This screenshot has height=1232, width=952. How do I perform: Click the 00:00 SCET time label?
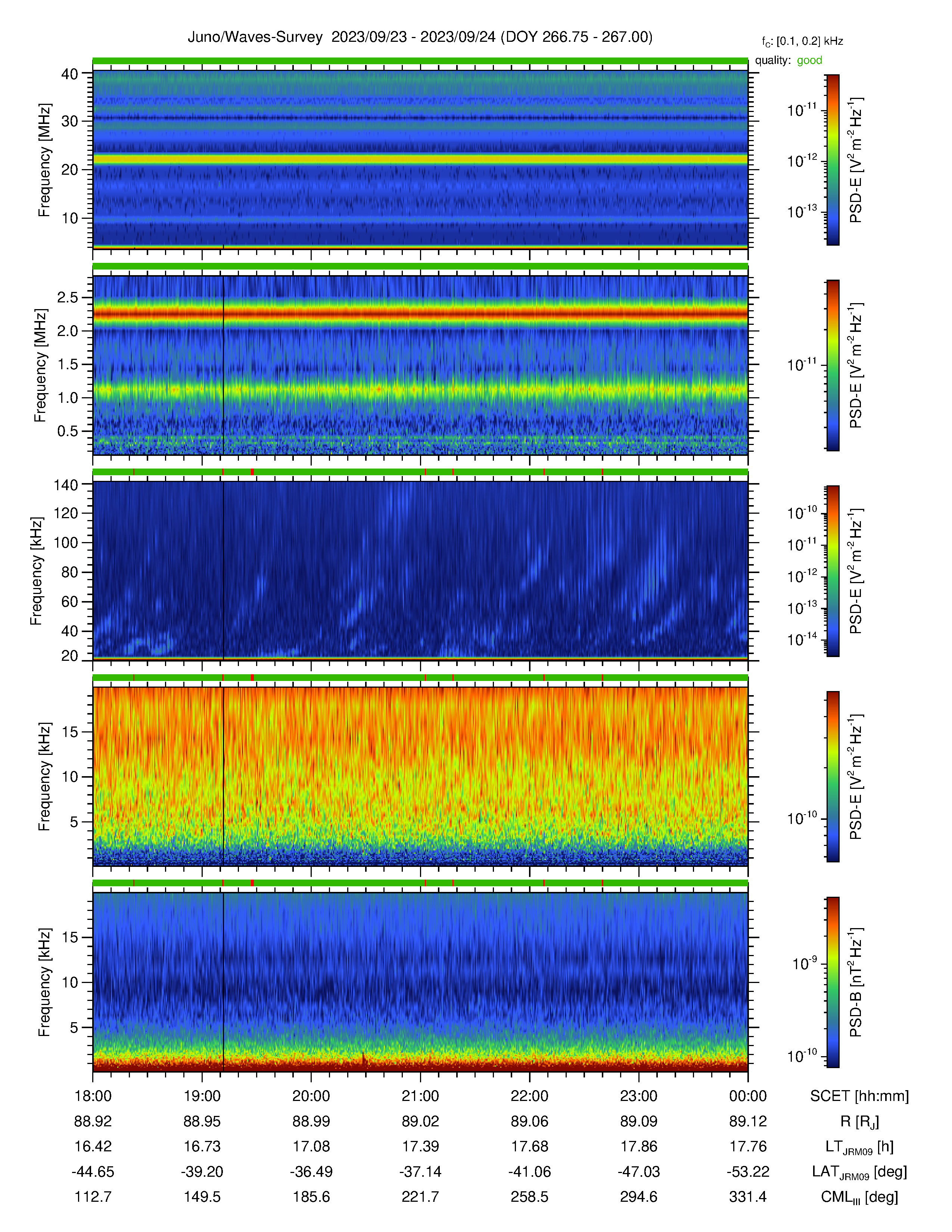[748, 1096]
